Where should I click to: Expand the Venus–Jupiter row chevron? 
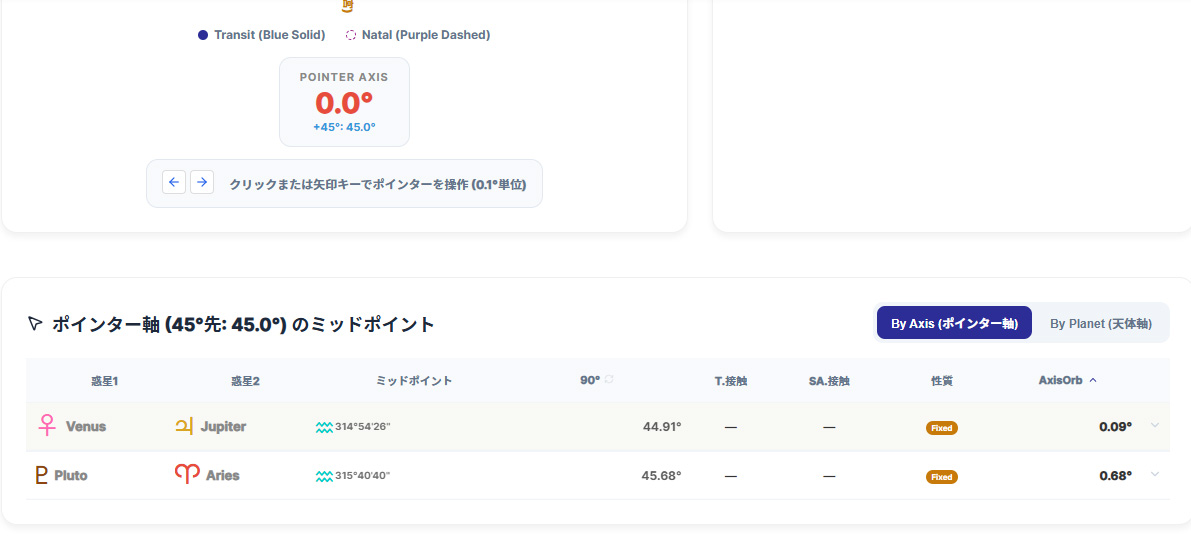tap(1155, 425)
